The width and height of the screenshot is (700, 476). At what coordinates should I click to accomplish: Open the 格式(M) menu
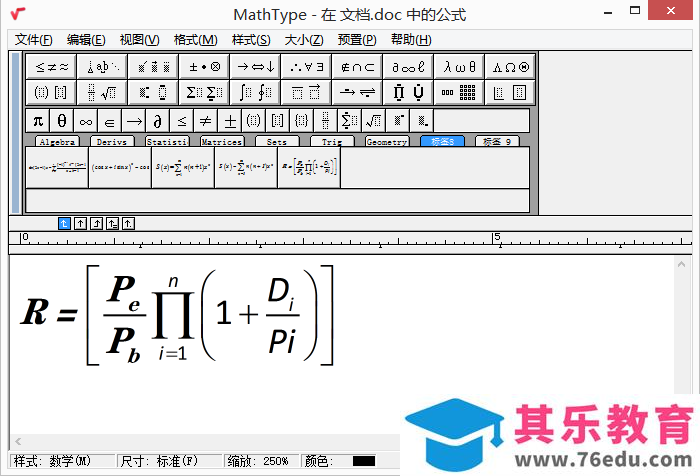click(x=196, y=40)
